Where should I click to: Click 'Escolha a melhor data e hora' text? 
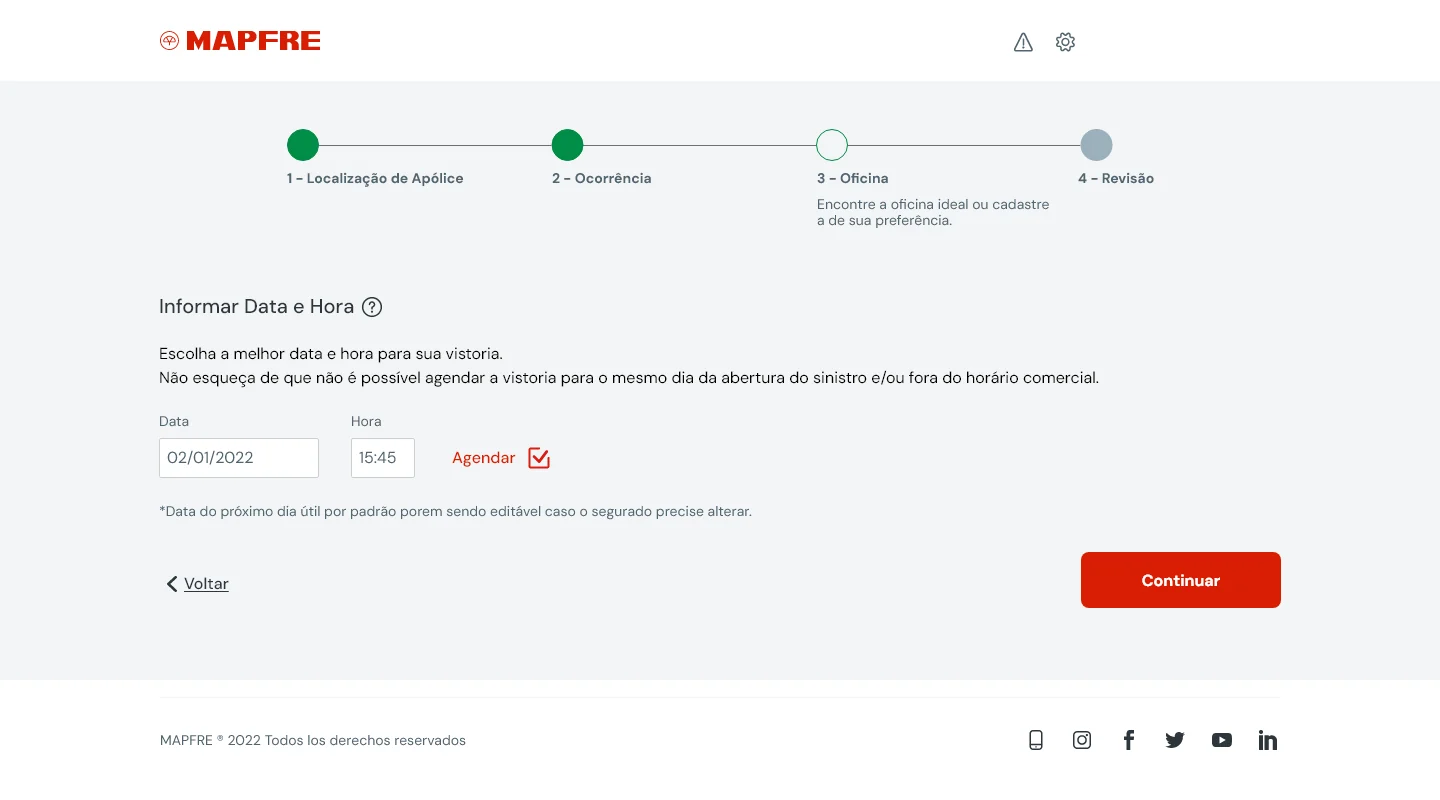(x=331, y=354)
